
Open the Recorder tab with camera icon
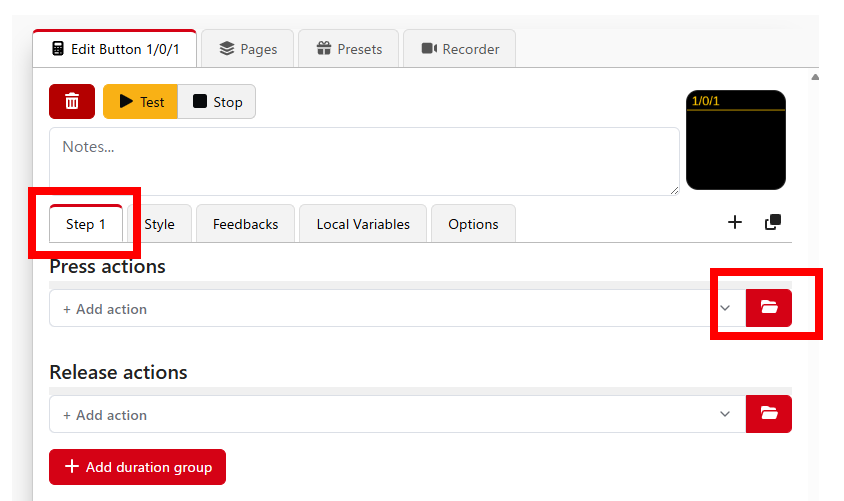(x=460, y=49)
